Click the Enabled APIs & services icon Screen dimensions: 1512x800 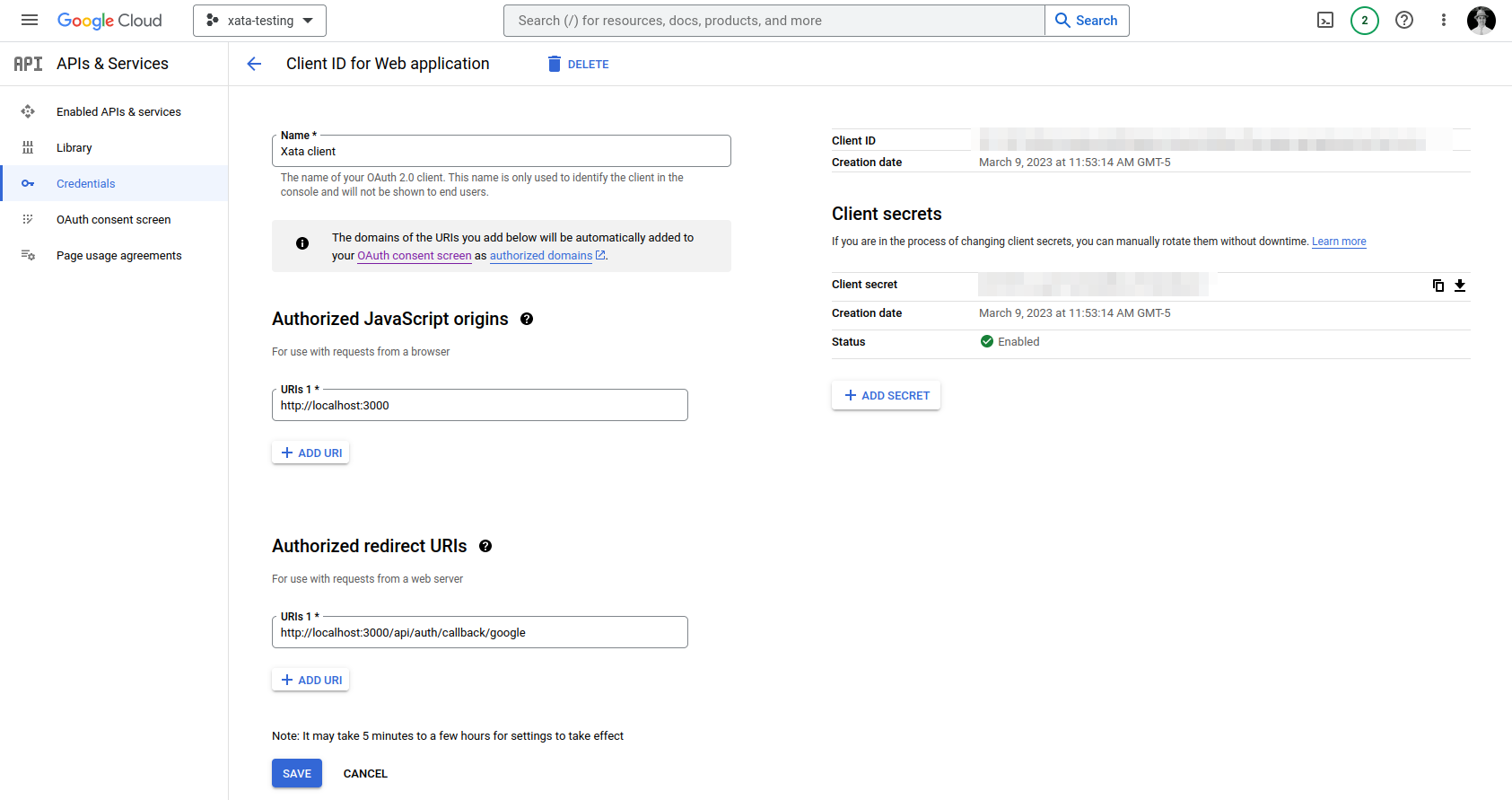(x=28, y=111)
